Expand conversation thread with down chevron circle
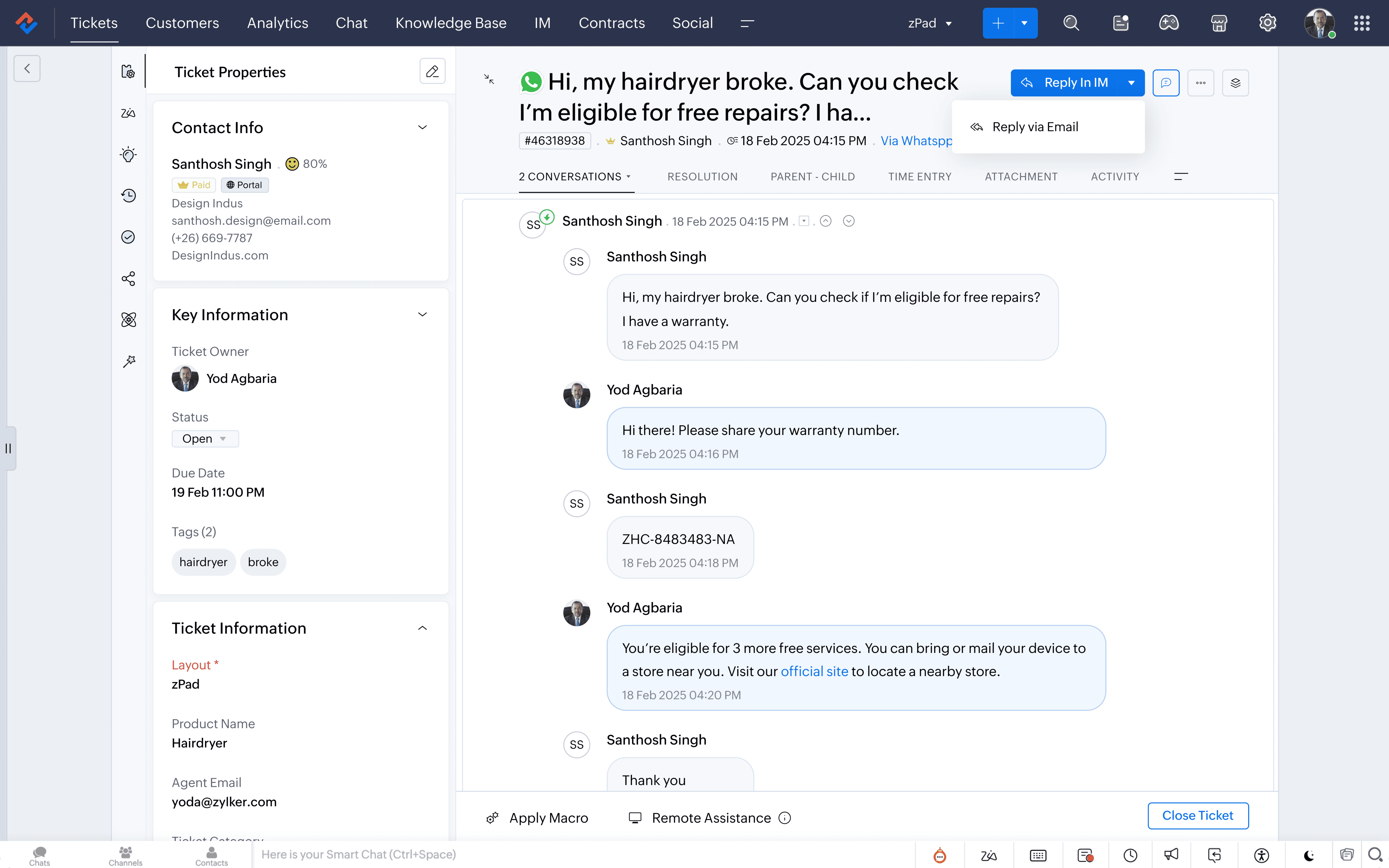Screen dimensions: 1389x868 coord(848,221)
